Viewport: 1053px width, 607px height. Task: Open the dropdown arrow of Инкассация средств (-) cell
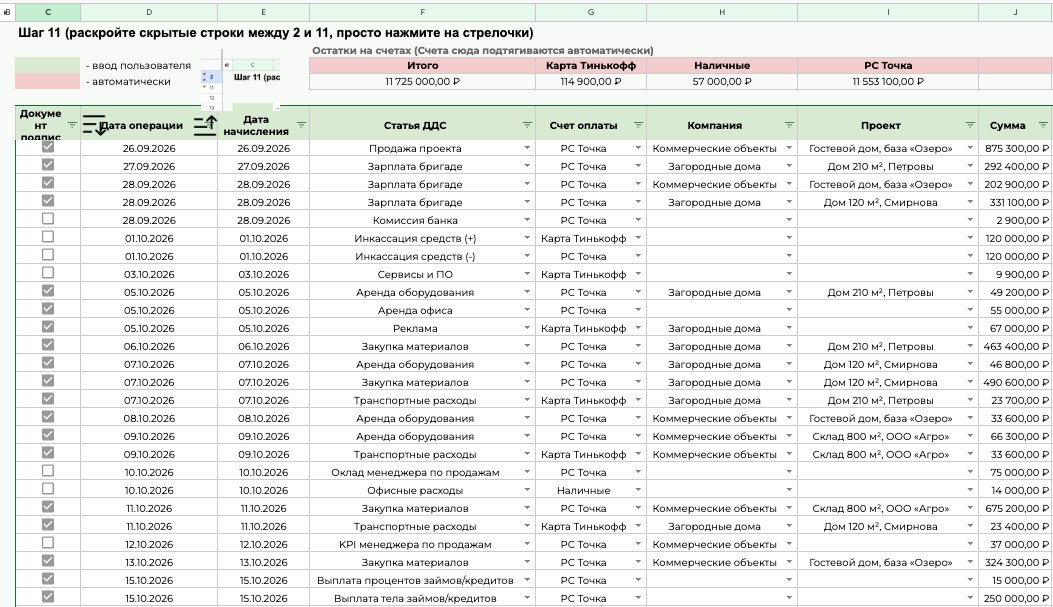pyautogui.click(x=527, y=256)
